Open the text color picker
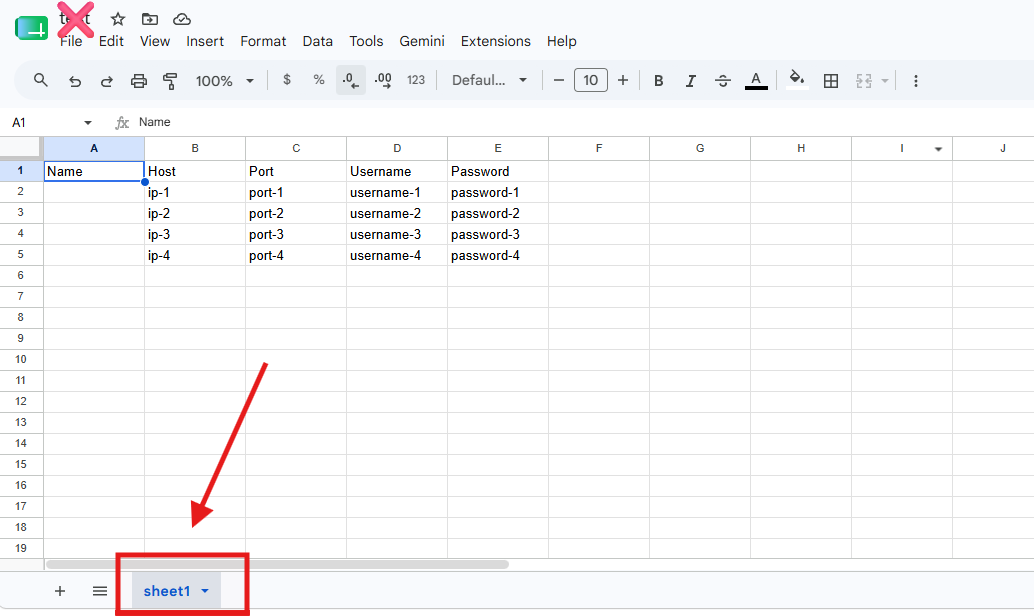The image size is (1034, 616). pyautogui.click(x=756, y=80)
